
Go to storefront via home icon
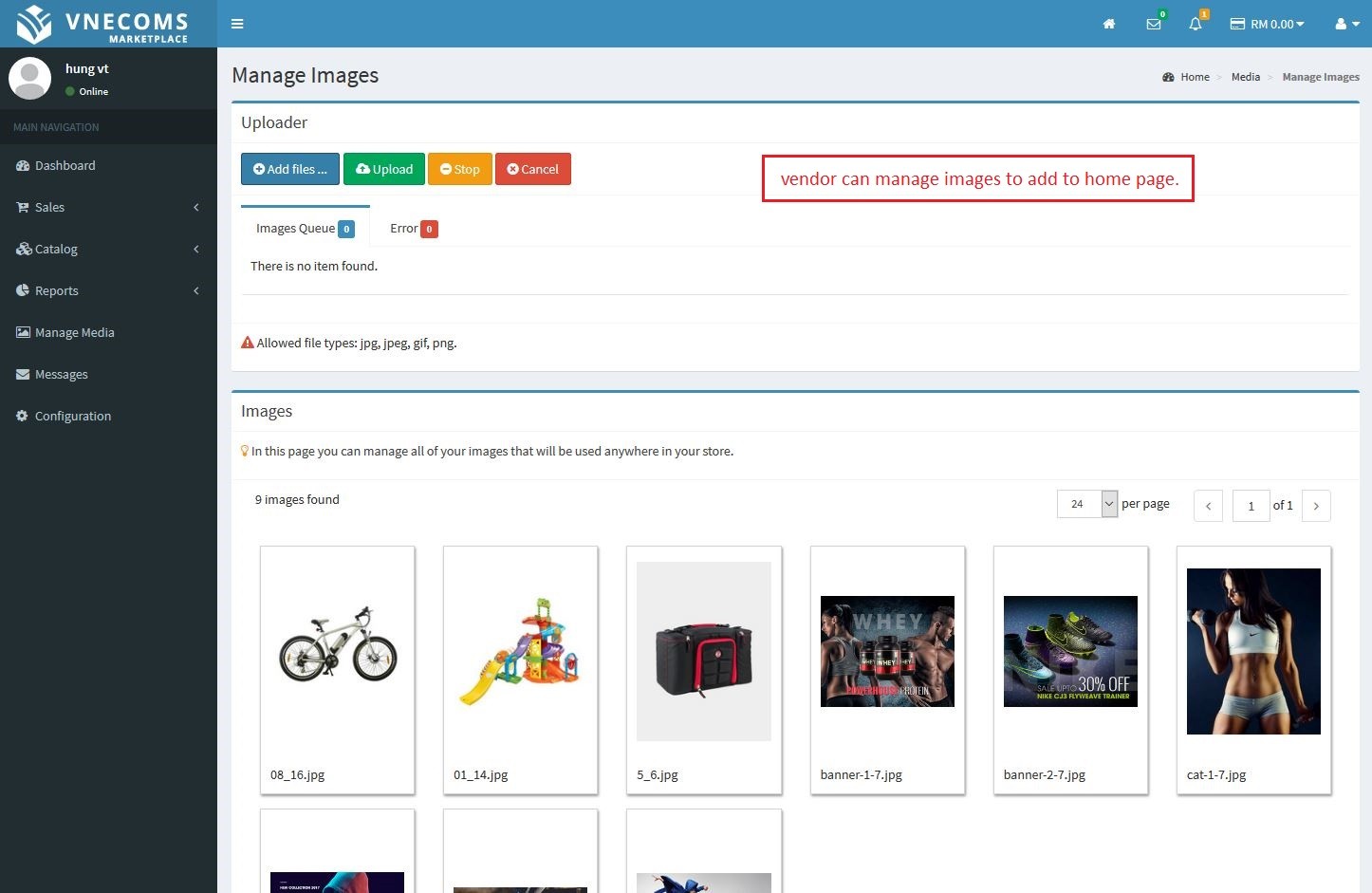[1108, 24]
